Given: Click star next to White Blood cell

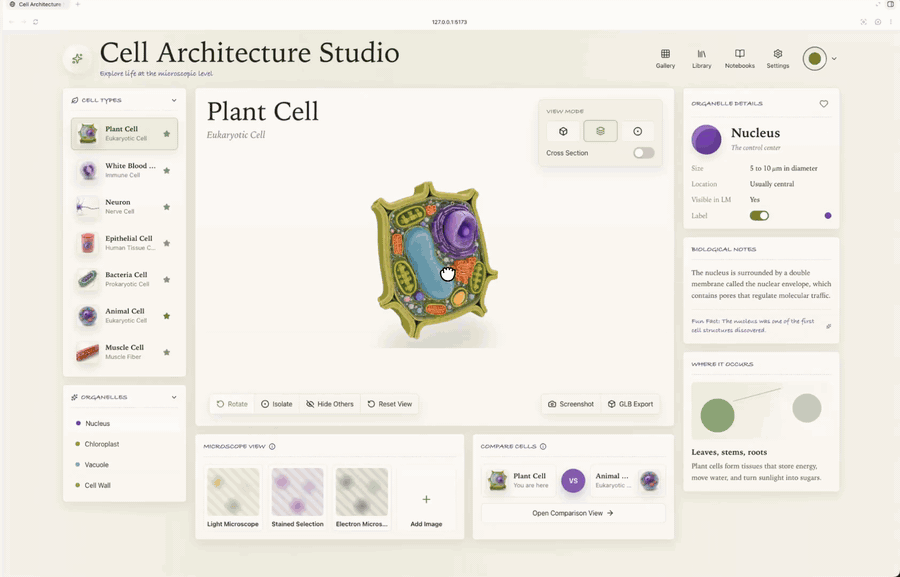Looking at the screenshot, I should [166, 171].
